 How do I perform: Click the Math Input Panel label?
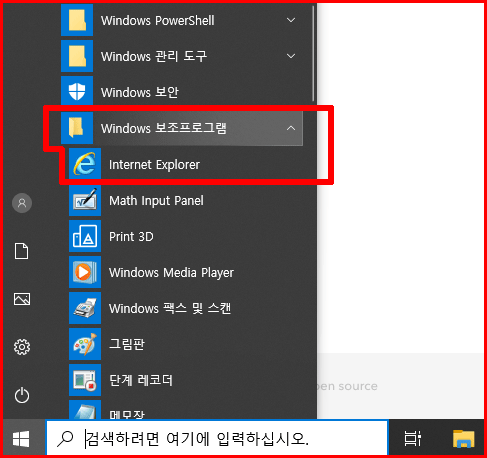(156, 201)
